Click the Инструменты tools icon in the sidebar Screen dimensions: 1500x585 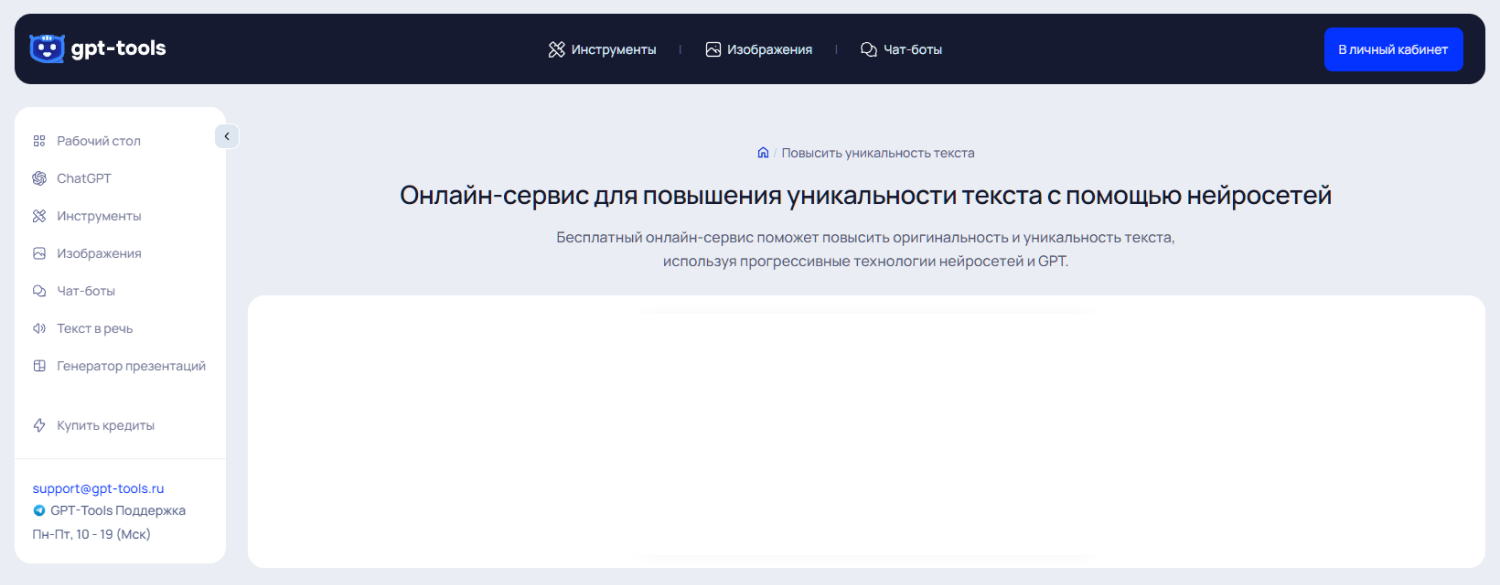click(38, 215)
